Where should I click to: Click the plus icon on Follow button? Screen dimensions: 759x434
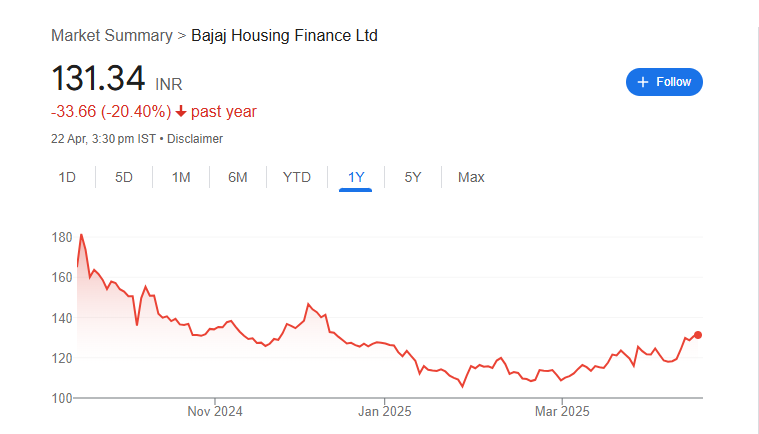coord(643,82)
